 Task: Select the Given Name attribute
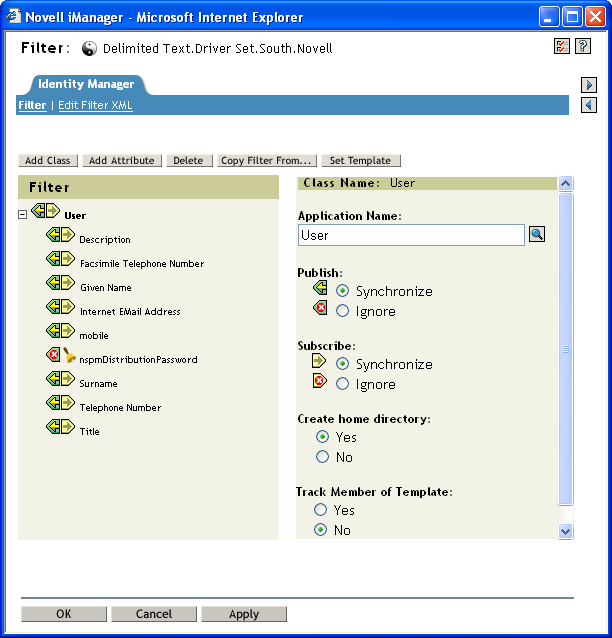tap(106, 287)
